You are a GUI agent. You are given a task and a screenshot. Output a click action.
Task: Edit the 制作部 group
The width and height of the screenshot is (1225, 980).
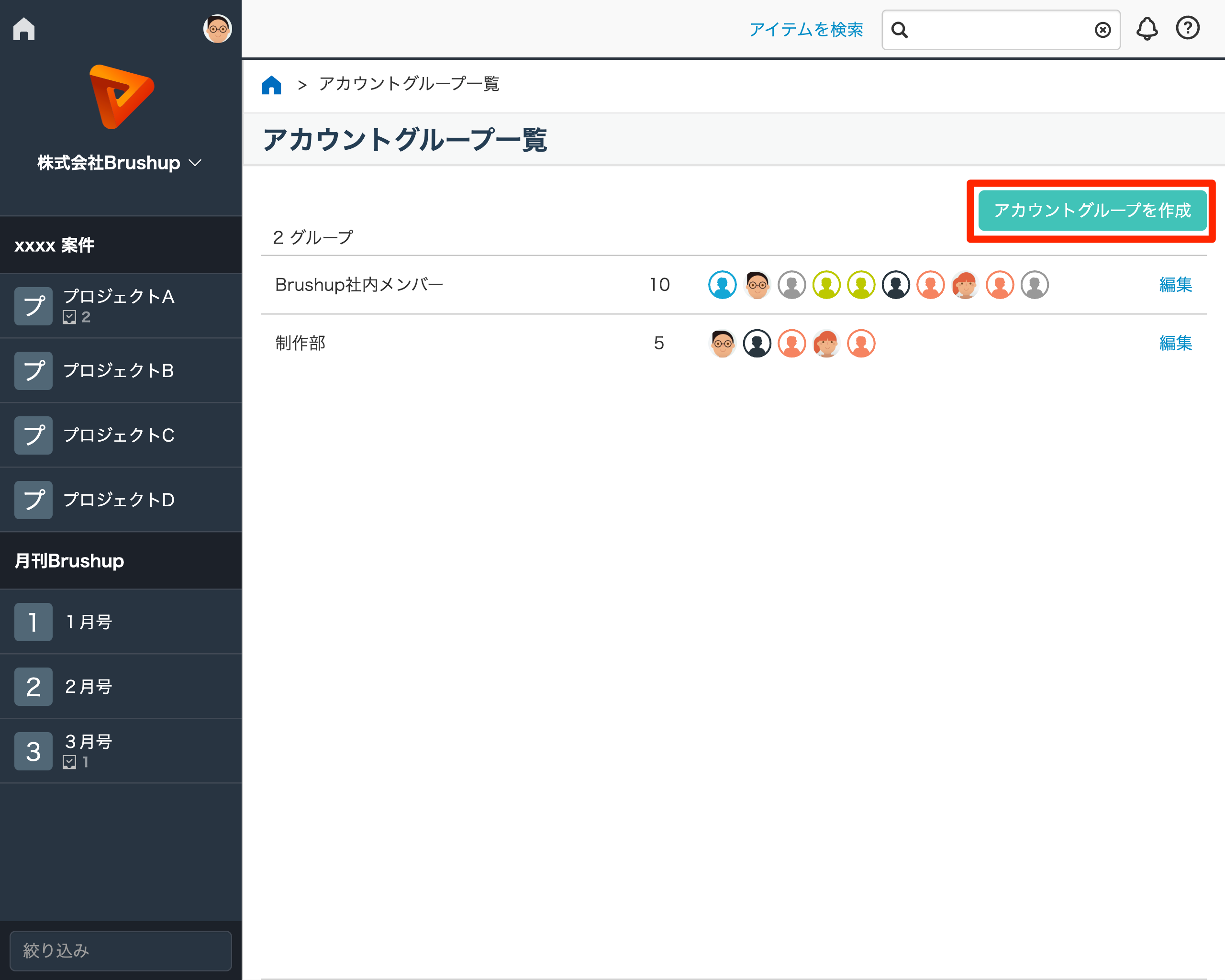pos(1176,343)
